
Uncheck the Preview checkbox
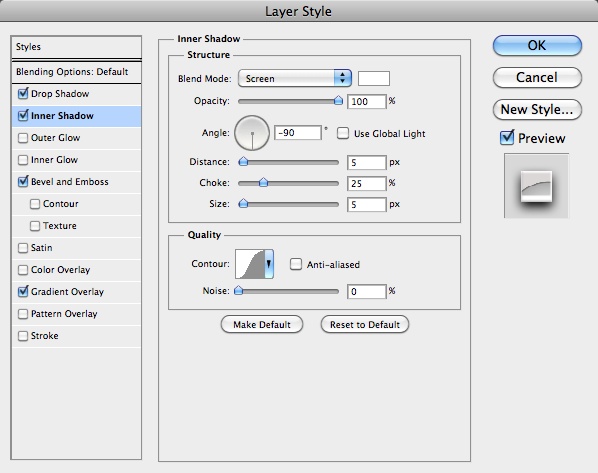pos(507,138)
